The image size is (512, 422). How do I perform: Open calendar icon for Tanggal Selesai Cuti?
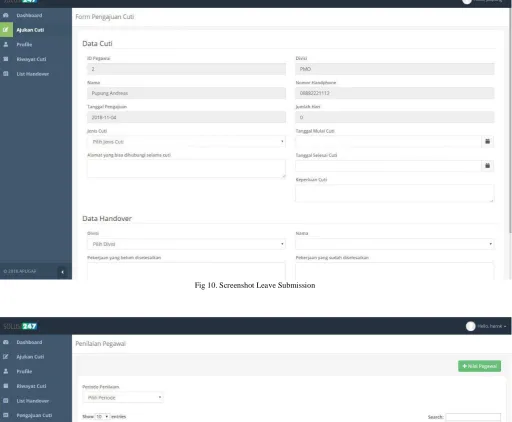tap(487, 166)
